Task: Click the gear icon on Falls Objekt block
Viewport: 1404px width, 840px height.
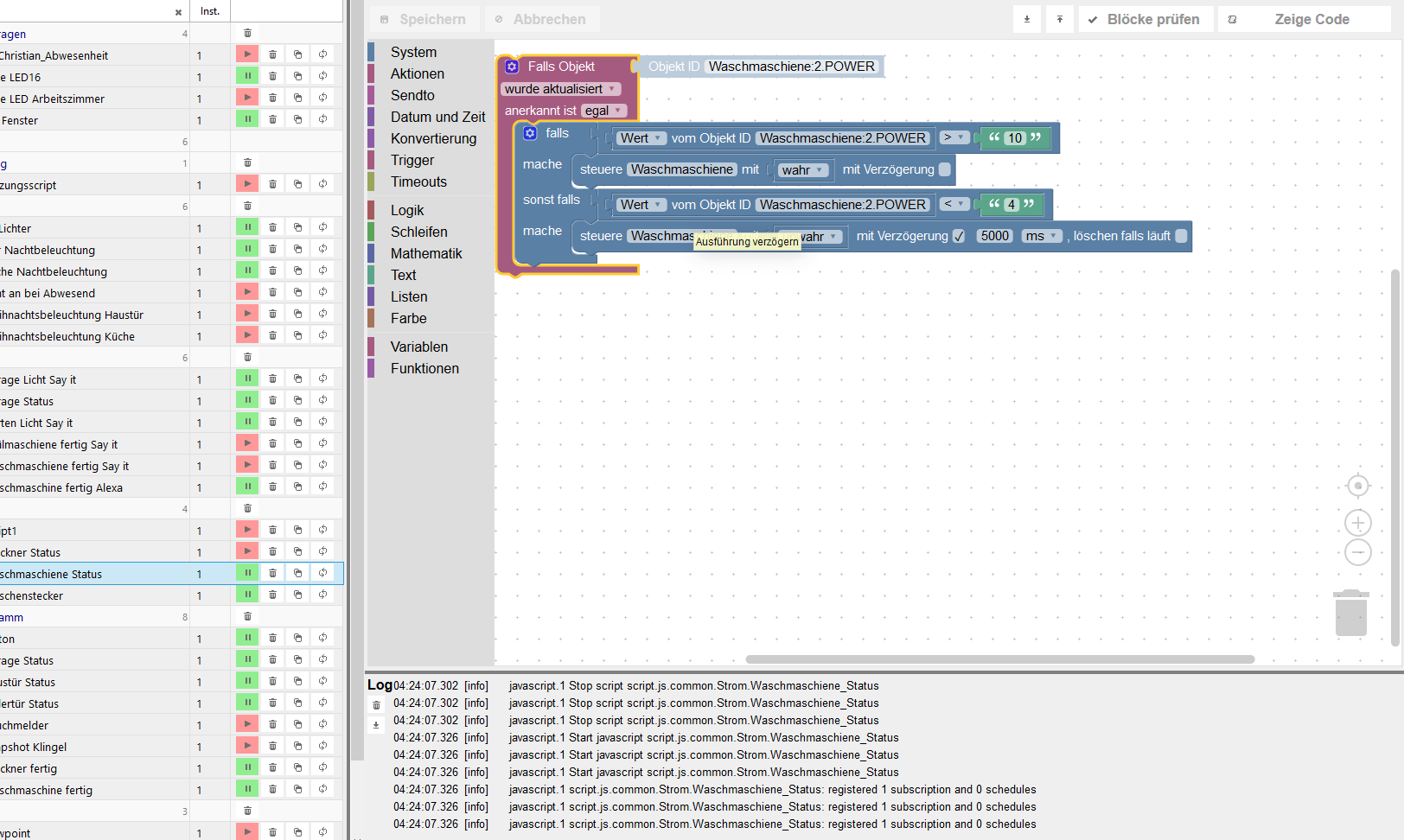Action: pyautogui.click(x=512, y=67)
